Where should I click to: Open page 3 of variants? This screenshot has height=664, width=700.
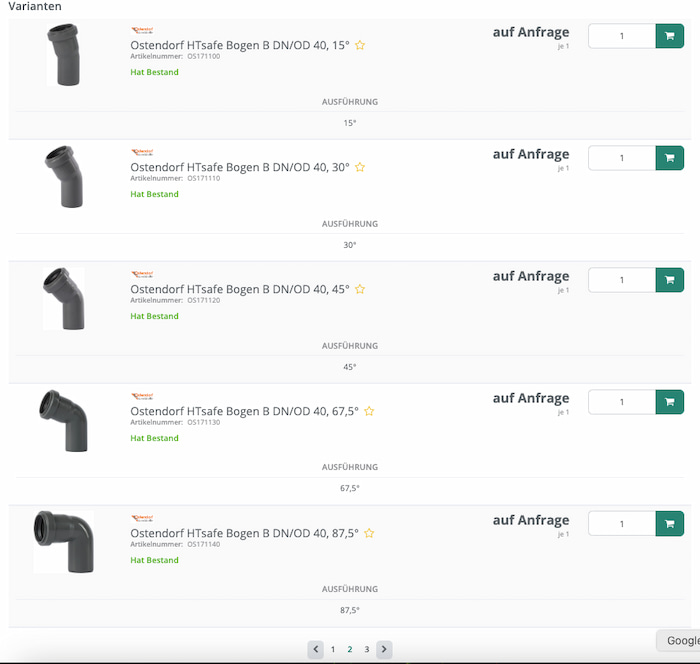pos(367,649)
